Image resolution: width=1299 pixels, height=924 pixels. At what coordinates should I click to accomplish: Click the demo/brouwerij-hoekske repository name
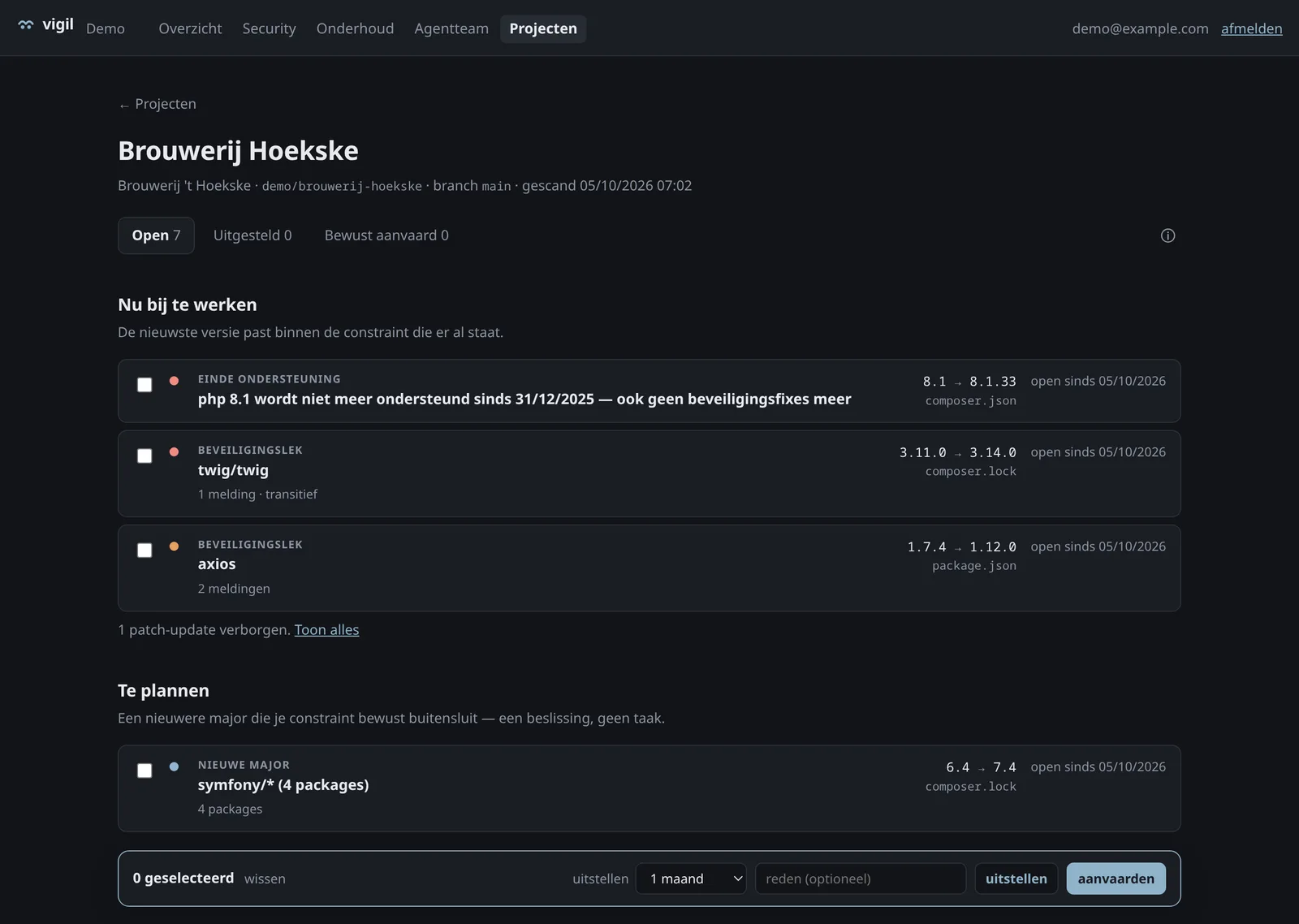(342, 187)
